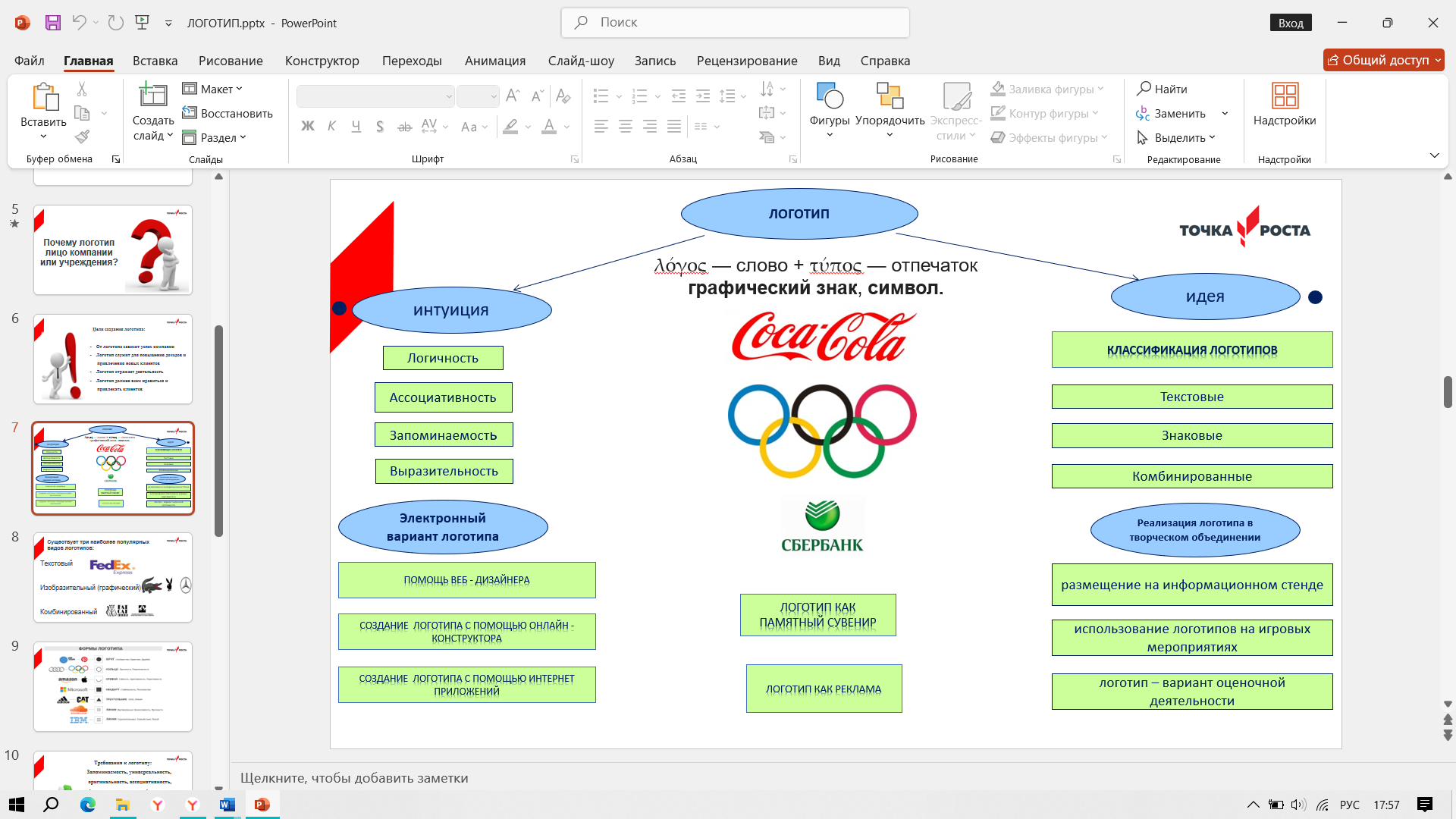Screen dimensions: 1456x819
Task: Click the Общий доступ button
Action: 1383,60
